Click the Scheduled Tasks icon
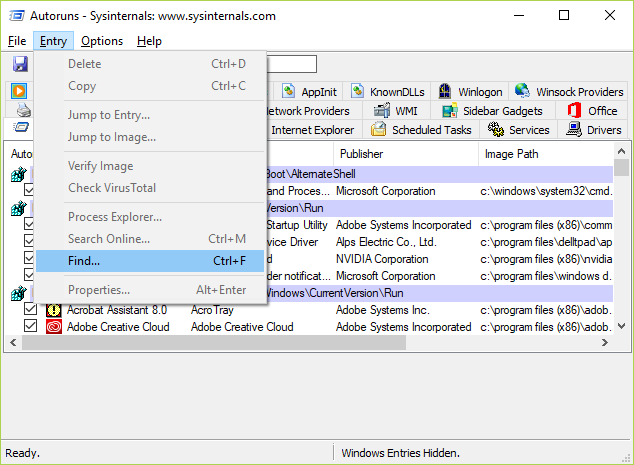This screenshot has width=634, height=465. coord(378,129)
